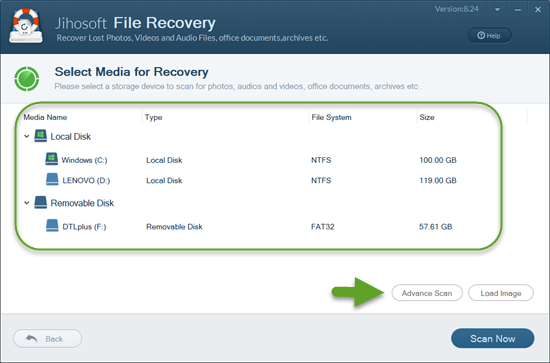Click NTFS in the LENOVO (D:) row
This screenshot has height=363, width=550.
(x=321, y=181)
